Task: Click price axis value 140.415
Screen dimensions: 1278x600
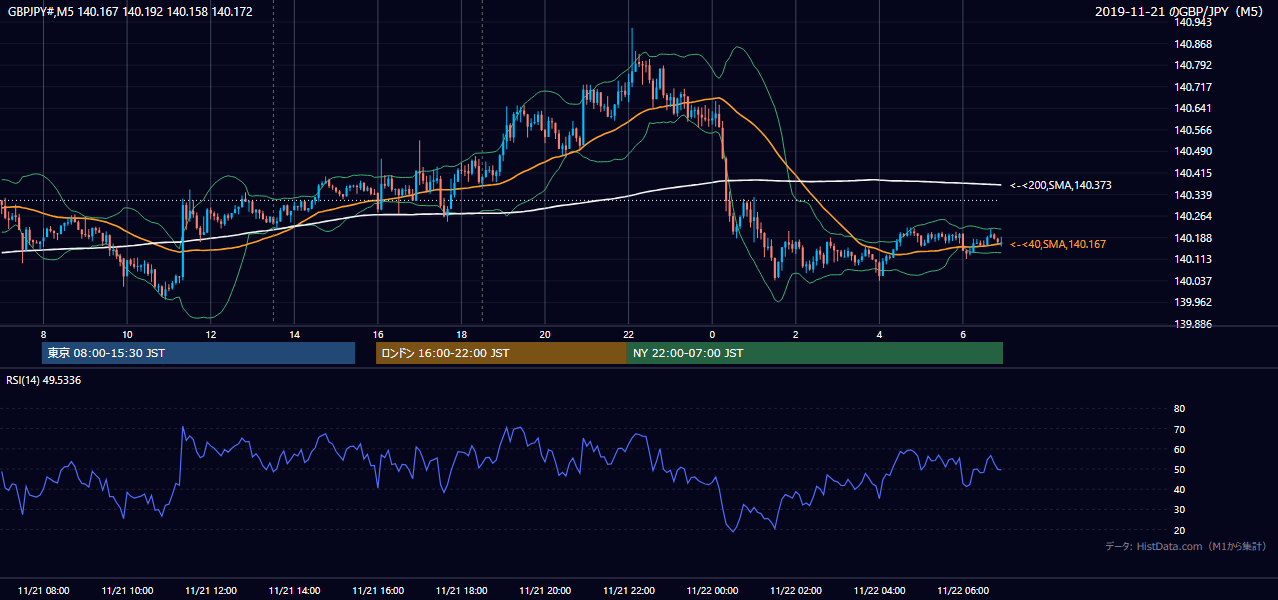Action: click(x=1194, y=173)
